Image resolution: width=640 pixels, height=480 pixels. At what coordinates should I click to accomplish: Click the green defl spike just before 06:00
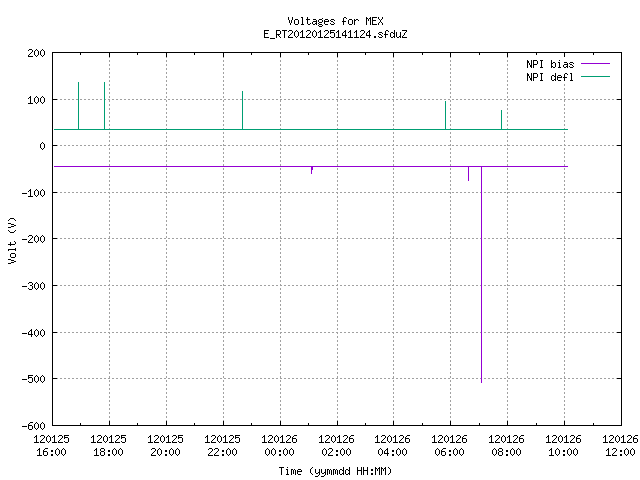point(446,115)
